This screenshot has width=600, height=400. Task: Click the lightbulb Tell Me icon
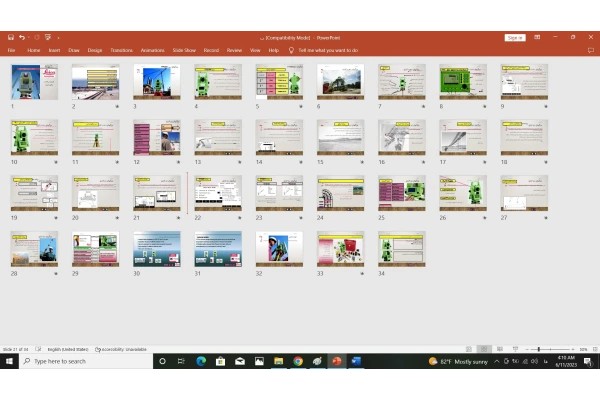(291, 50)
